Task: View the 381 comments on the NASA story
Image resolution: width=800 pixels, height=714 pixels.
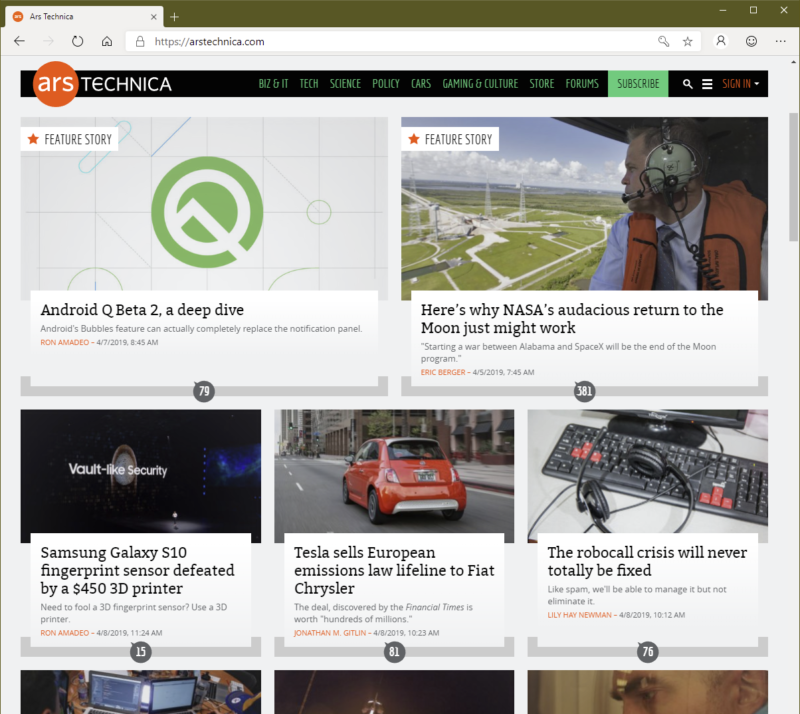Action: click(x=585, y=392)
